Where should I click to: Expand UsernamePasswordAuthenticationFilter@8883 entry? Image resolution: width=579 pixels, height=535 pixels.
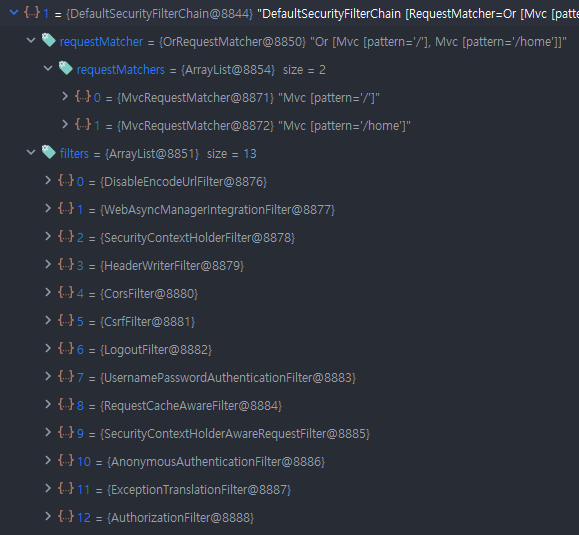pyautogui.click(x=48, y=376)
